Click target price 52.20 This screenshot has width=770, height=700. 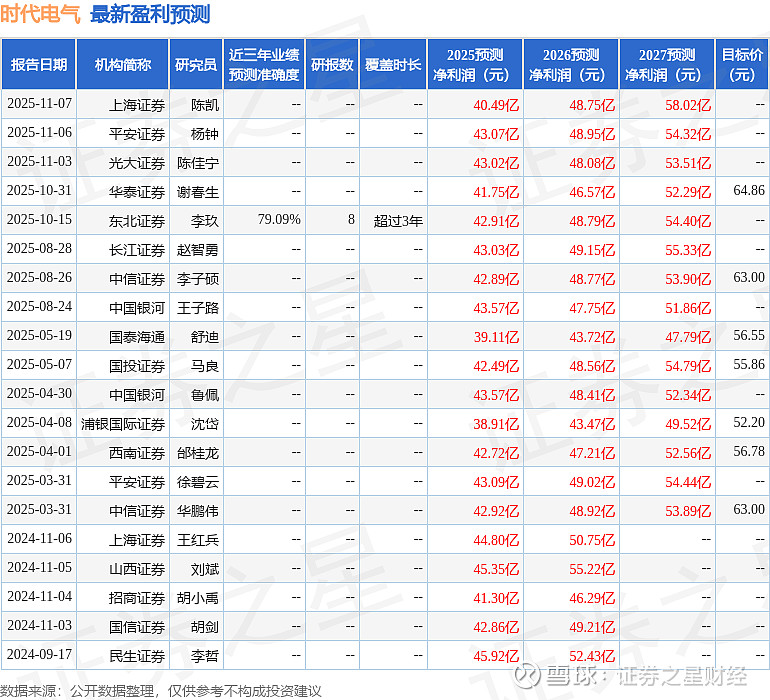tap(749, 422)
